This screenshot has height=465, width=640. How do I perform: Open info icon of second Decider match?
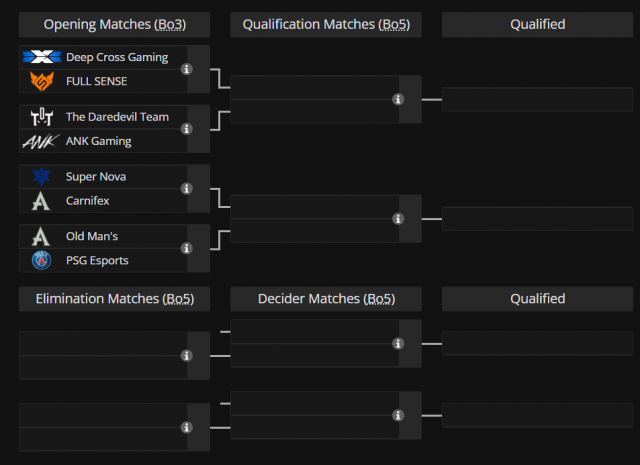(398, 415)
